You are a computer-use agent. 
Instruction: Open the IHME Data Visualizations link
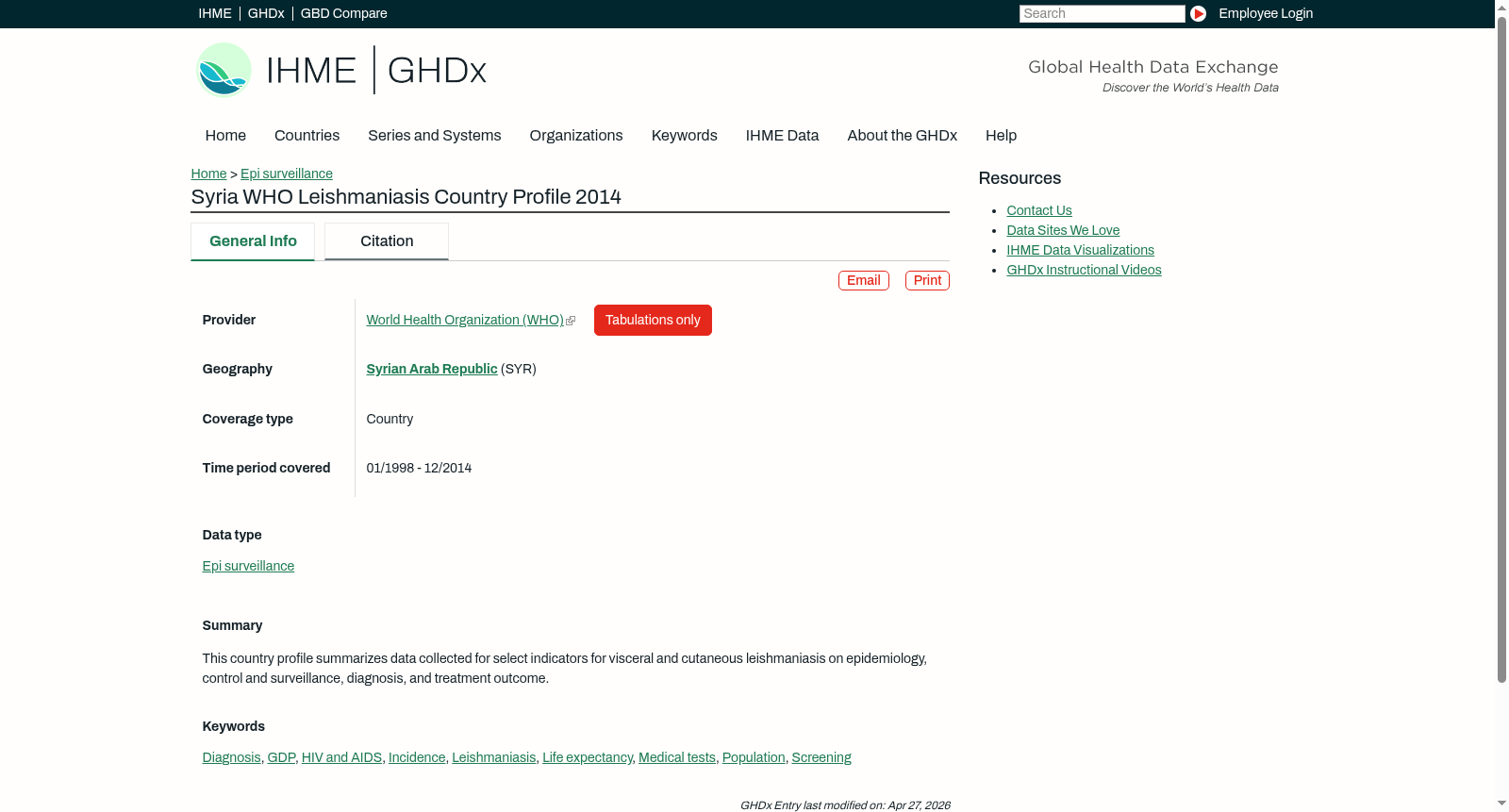(x=1081, y=250)
